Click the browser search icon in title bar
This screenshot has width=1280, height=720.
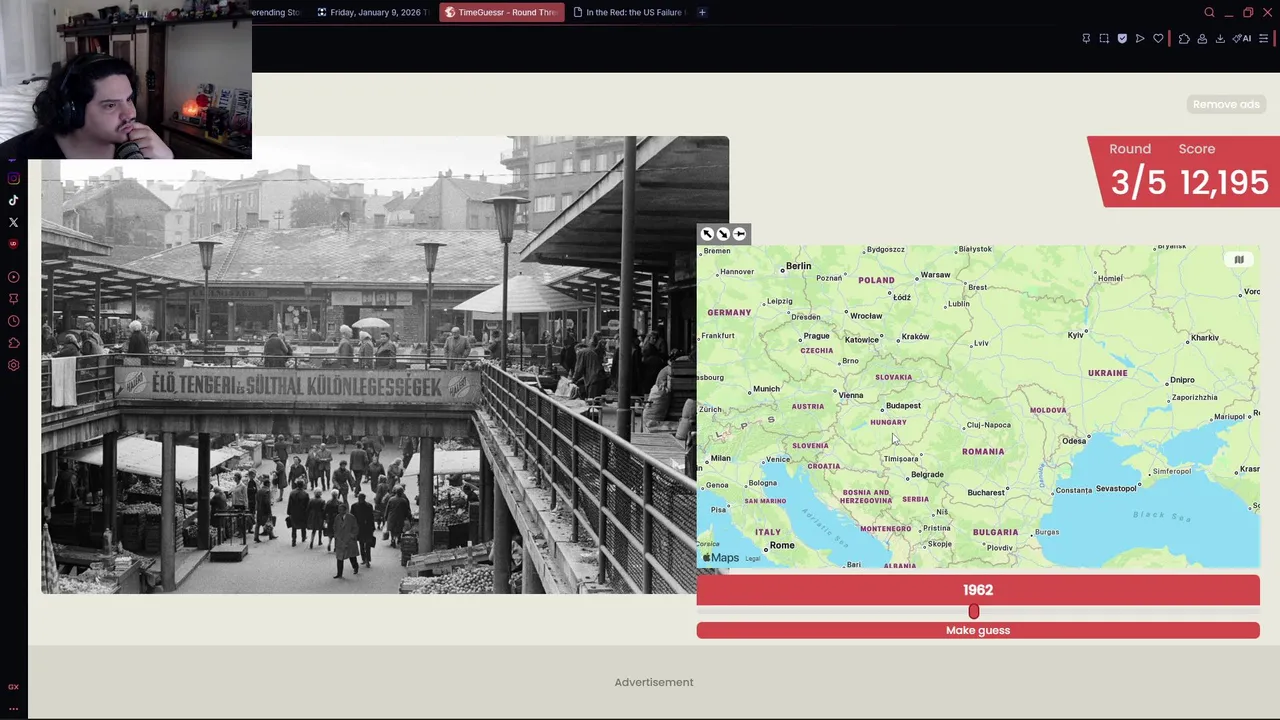[x=1209, y=12]
